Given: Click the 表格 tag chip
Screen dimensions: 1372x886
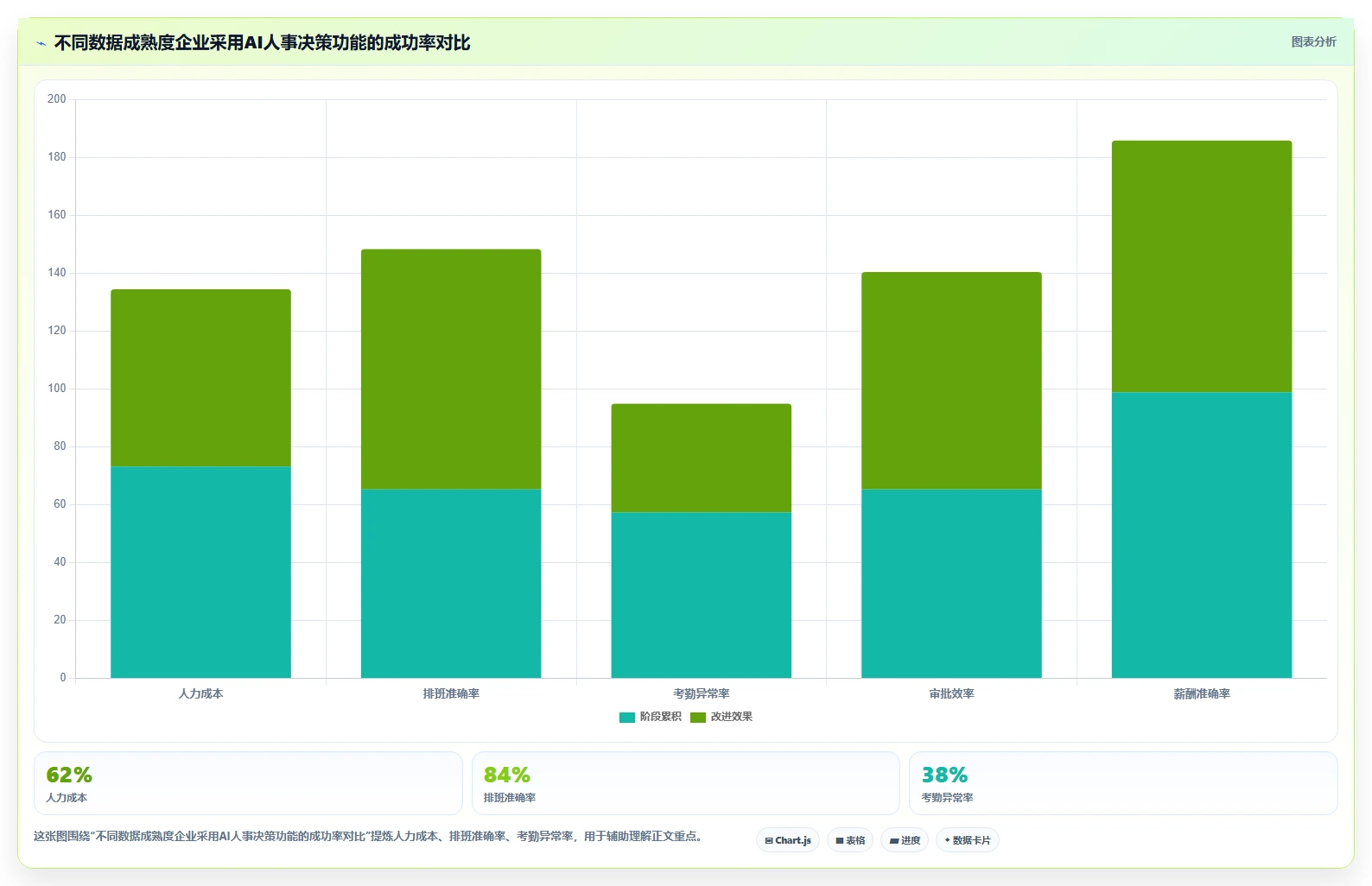Looking at the screenshot, I should coord(850,840).
